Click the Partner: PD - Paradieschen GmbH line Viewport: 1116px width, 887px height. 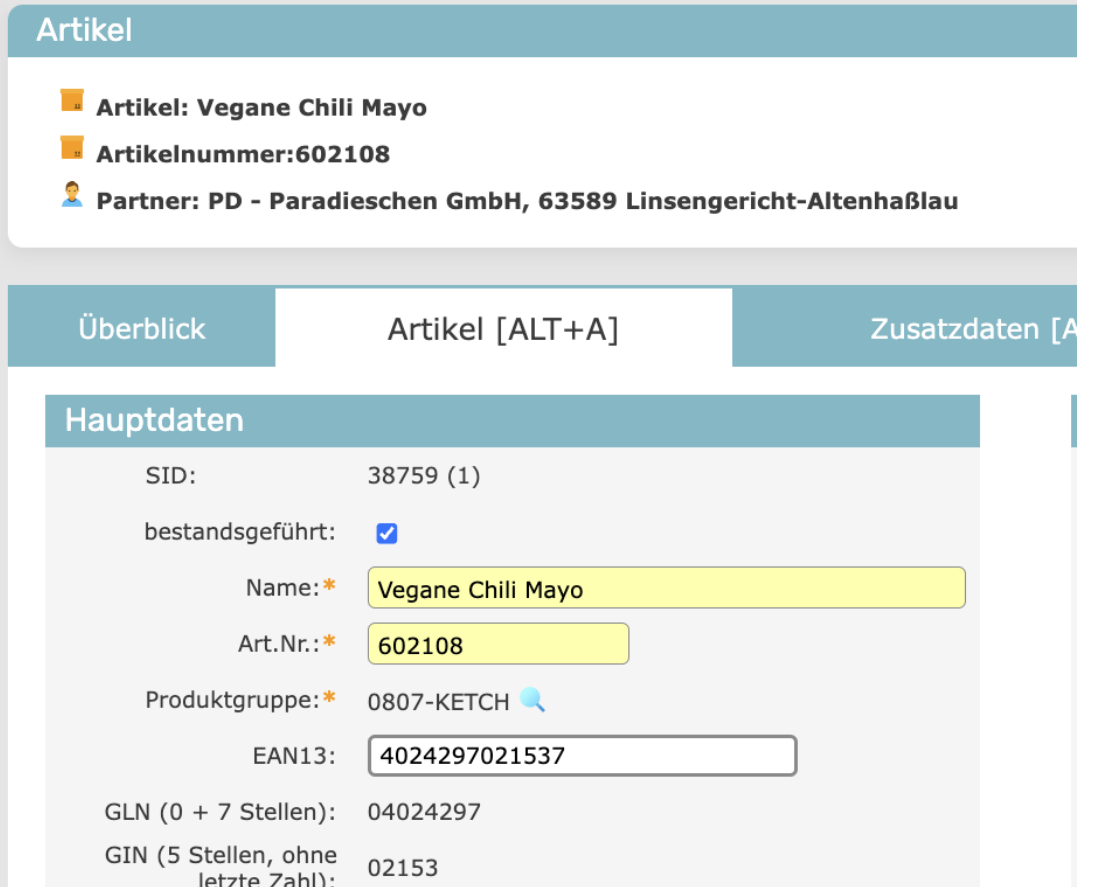click(527, 201)
